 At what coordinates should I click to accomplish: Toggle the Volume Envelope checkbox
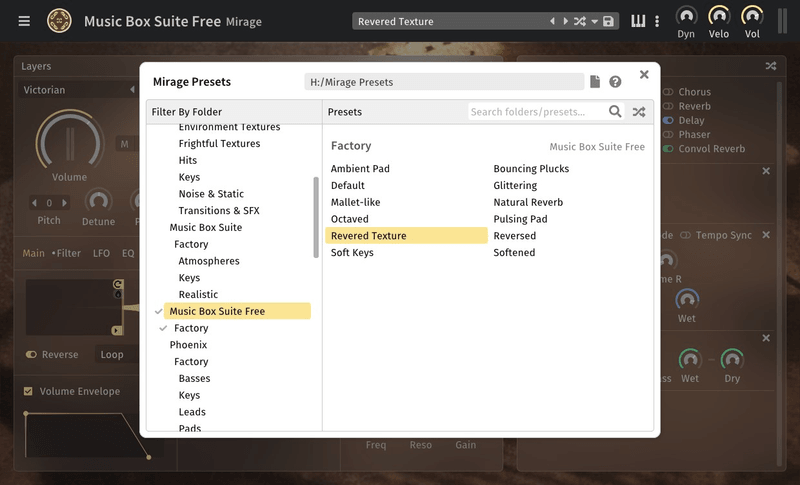pos(28,391)
